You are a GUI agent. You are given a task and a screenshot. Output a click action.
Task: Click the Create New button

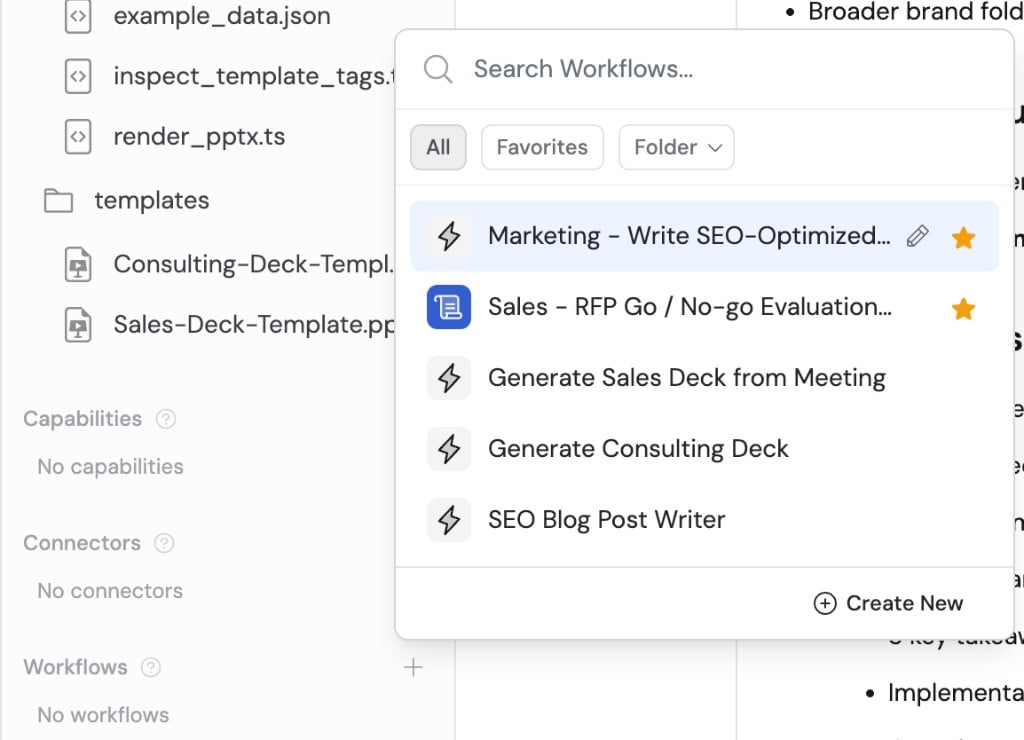click(x=888, y=603)
